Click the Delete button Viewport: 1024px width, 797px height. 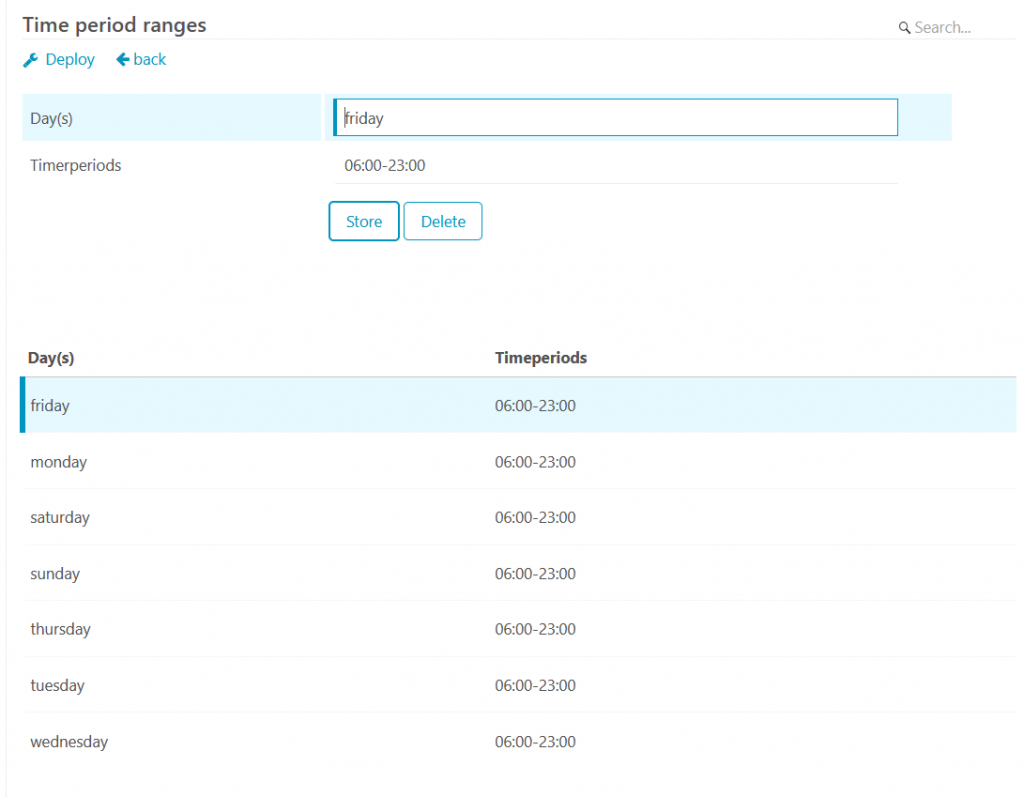click(x=443, y=221)
